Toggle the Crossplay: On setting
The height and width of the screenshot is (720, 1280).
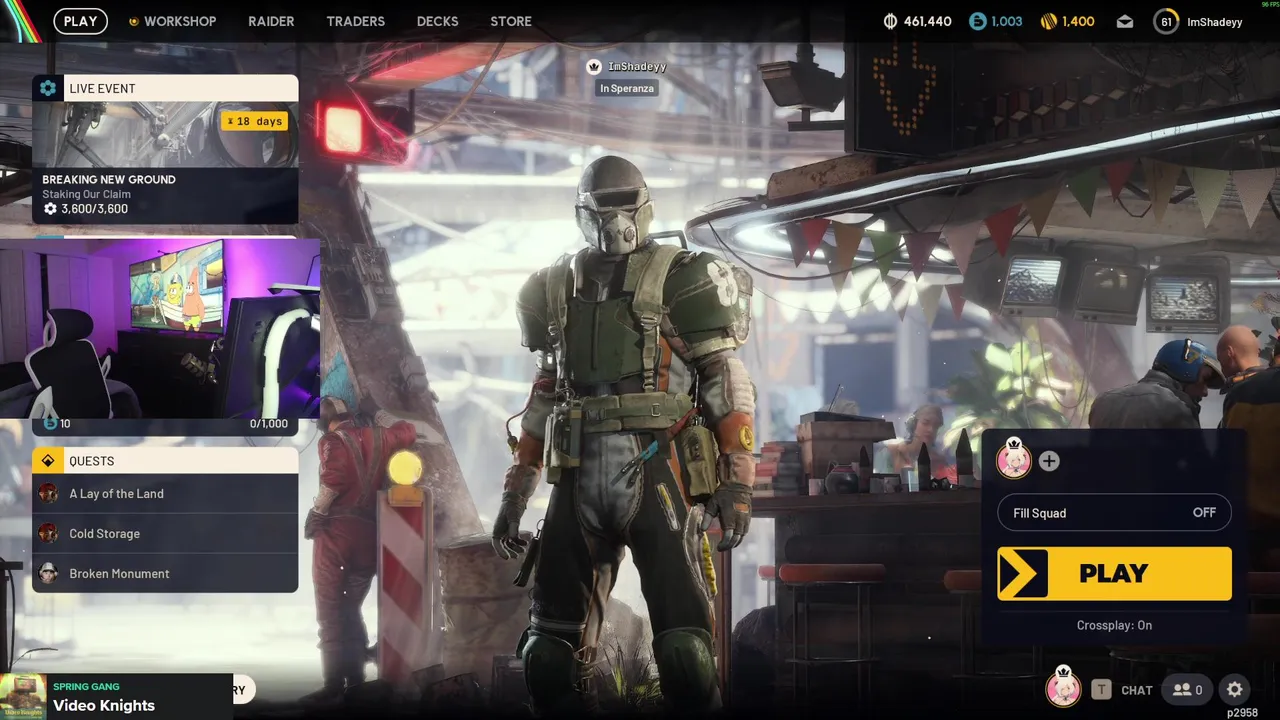[x=1114, y=625]
